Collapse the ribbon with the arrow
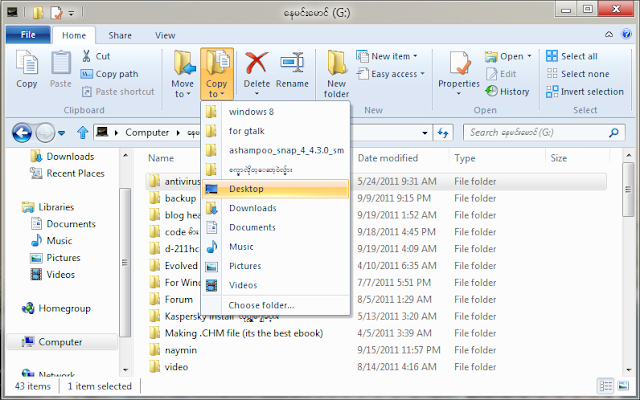 click(x=609, y=34)
